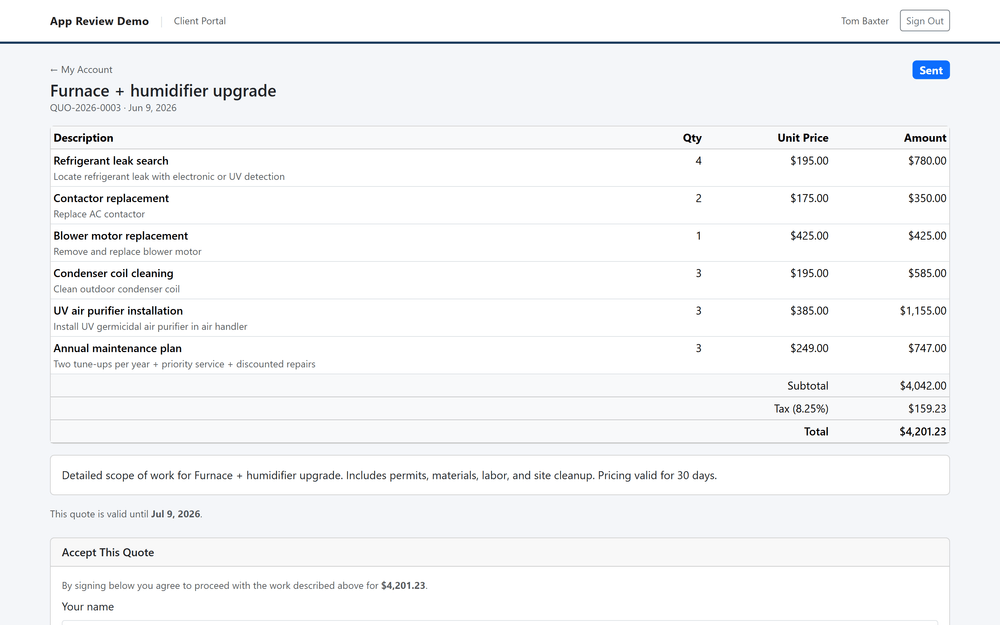The height and width of the screenshot is (625, 1000).
Task: Open the App Review Demo brand link
Action: point(99,21)
